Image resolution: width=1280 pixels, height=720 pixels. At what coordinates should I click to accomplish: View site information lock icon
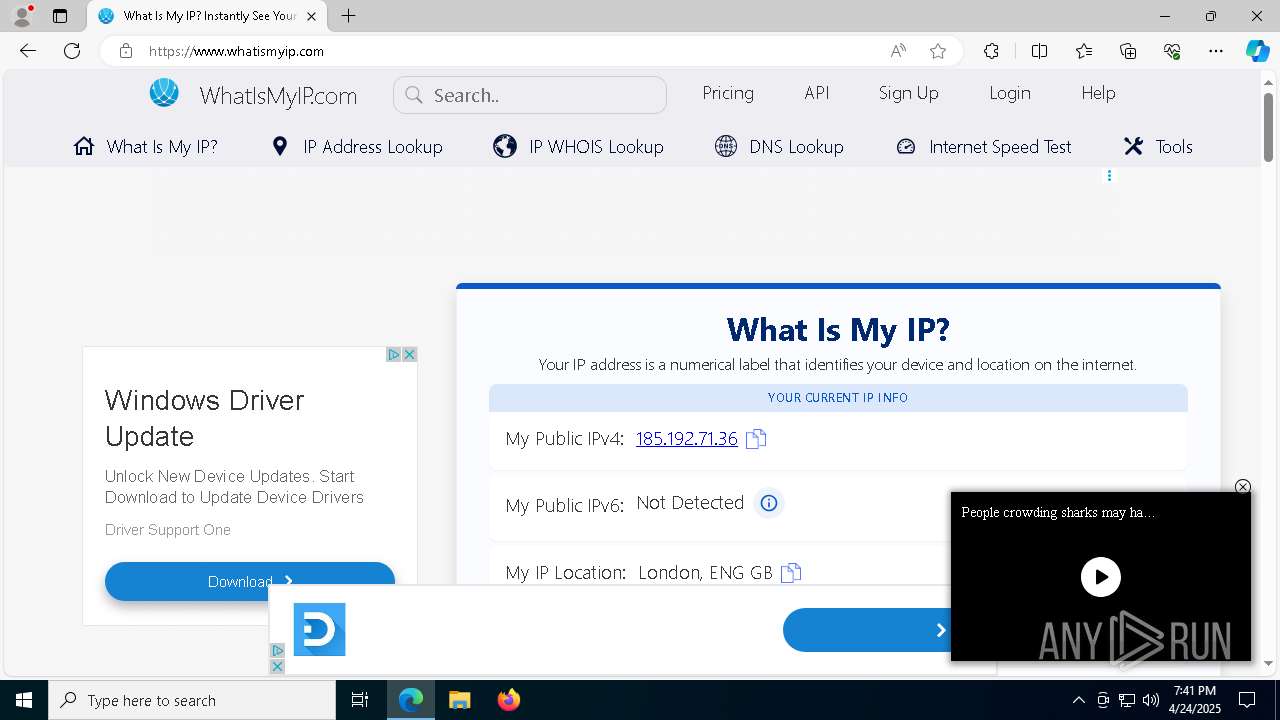pyautogui.click(x=125, y=51)
